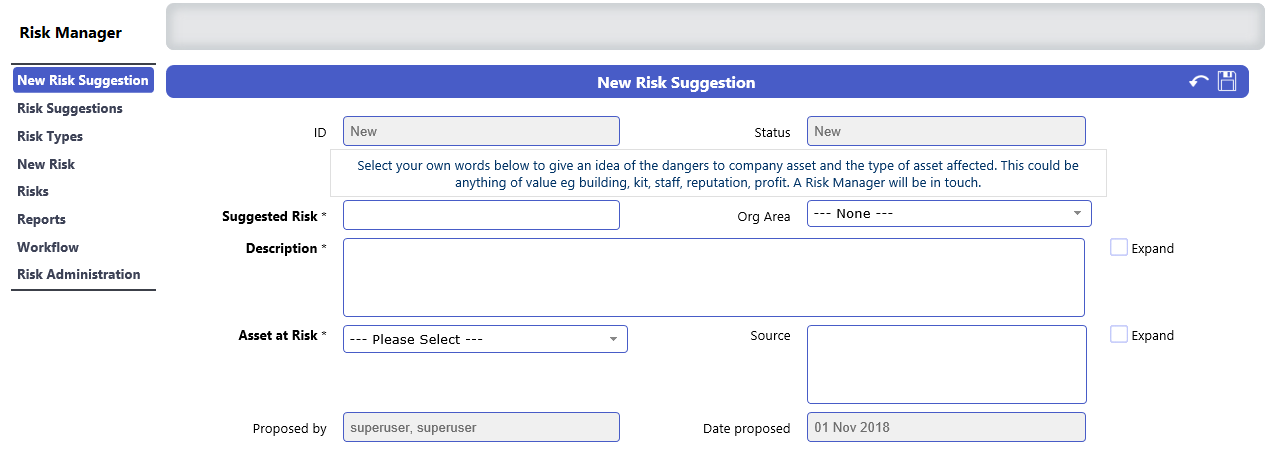Tick the Expand checkbox beside Source
The width and height of the screenshot is (1269, 454).
pyautogui.click(x=1119, y=334)
